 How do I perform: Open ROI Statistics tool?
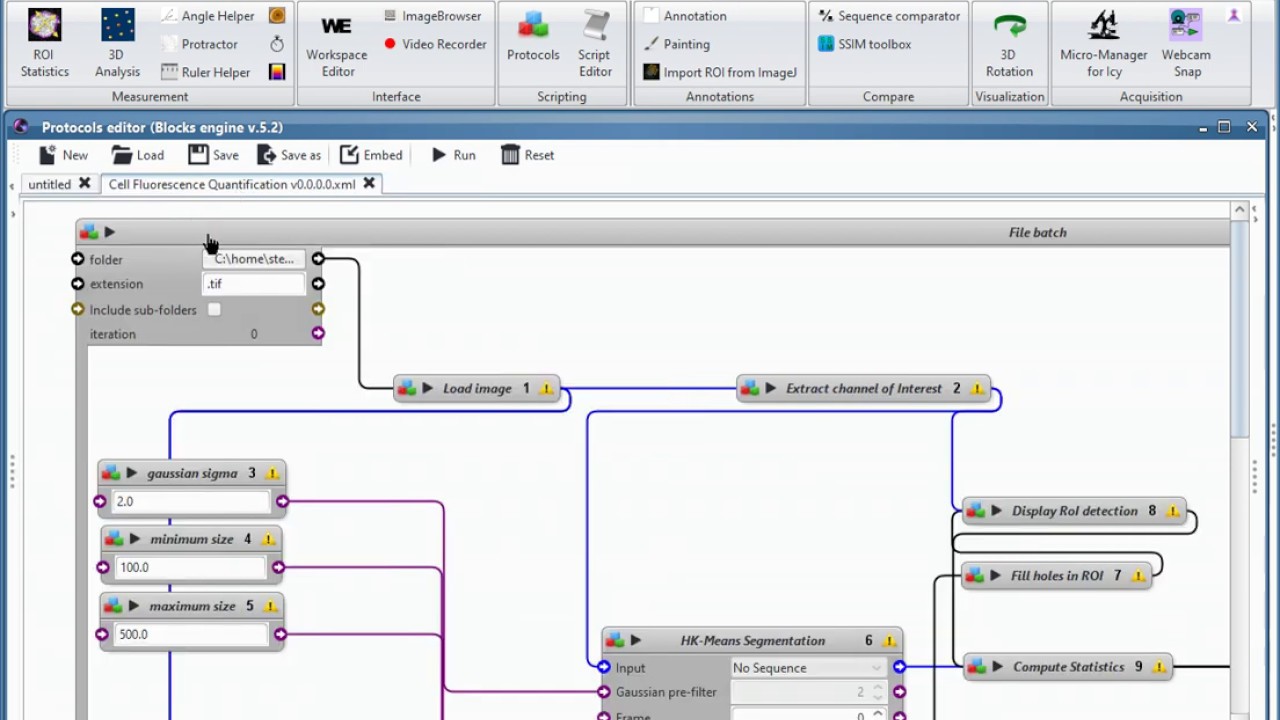(x=45, y=42)
